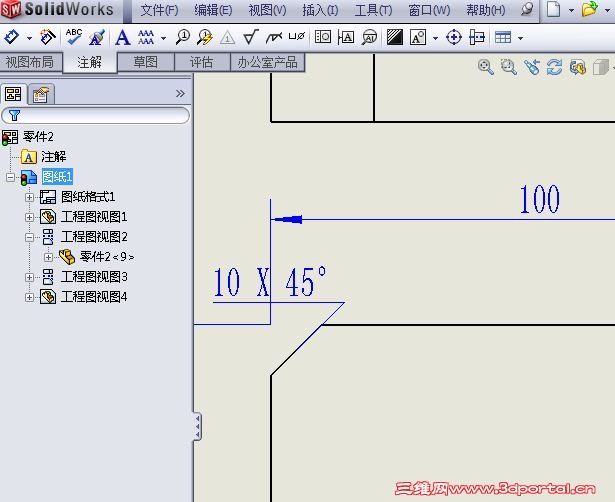This screenshot has height=502, width=615.
Task: Create a new document with the blank page icon
Action: click(553, 9)
